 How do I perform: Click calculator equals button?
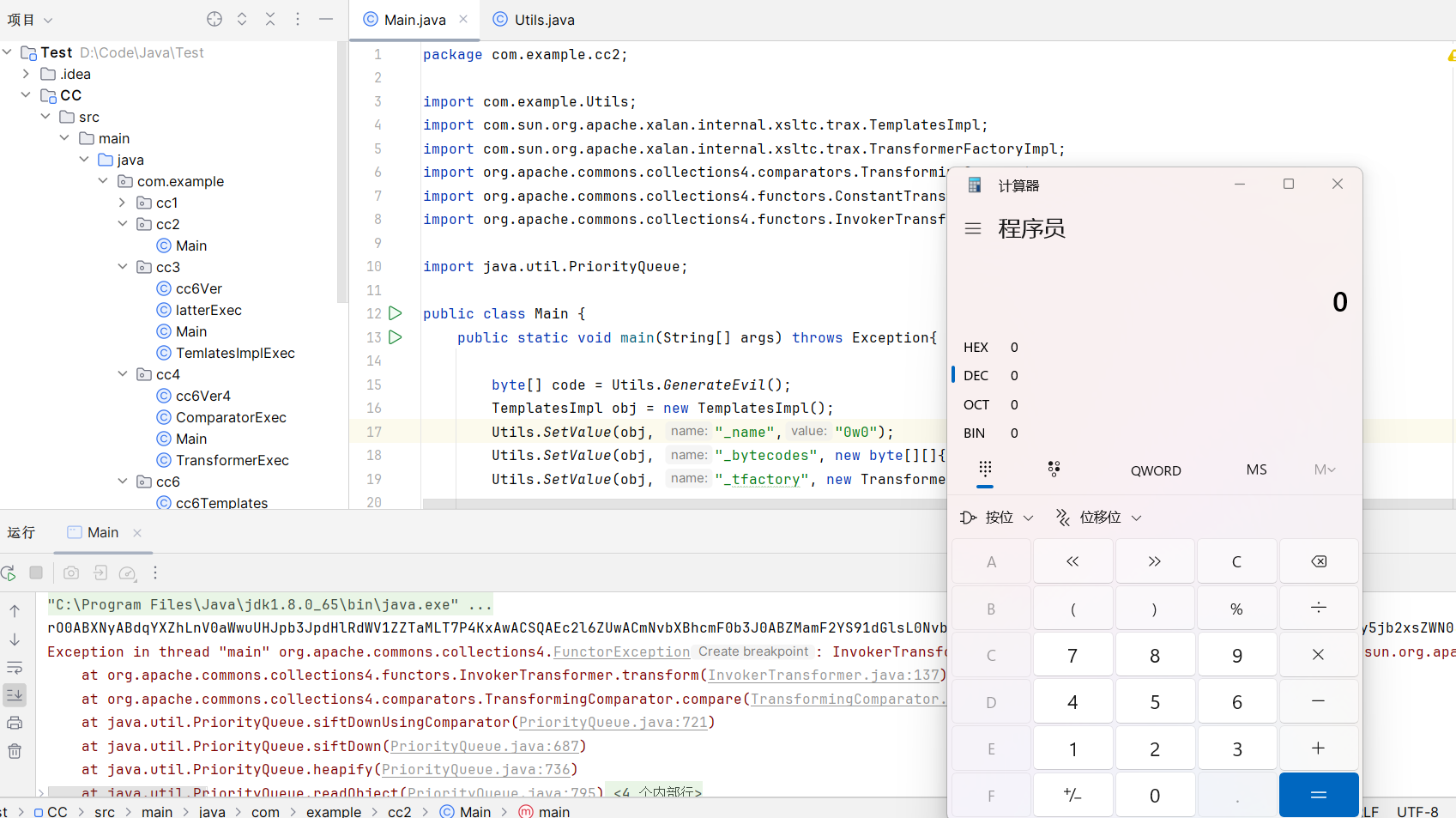pyautogui.click(x=1319, y=796)
